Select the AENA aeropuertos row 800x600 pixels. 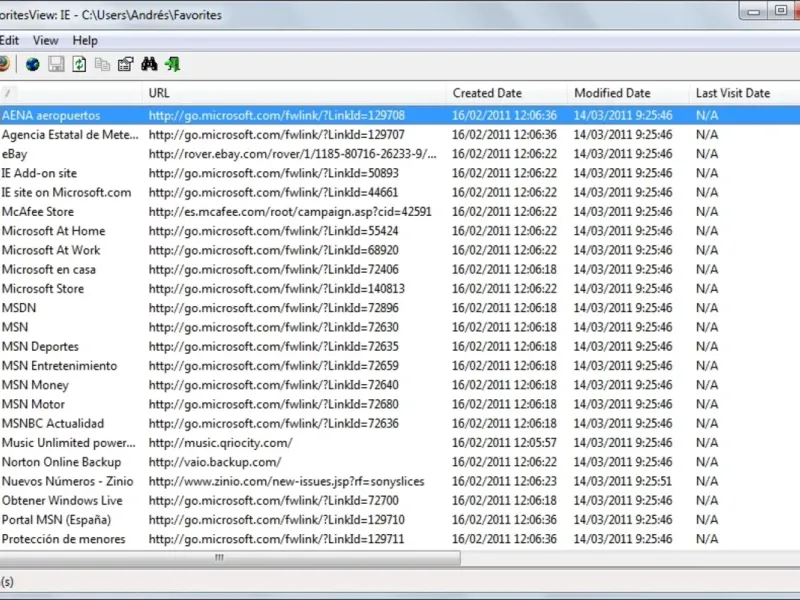point(400,115)
